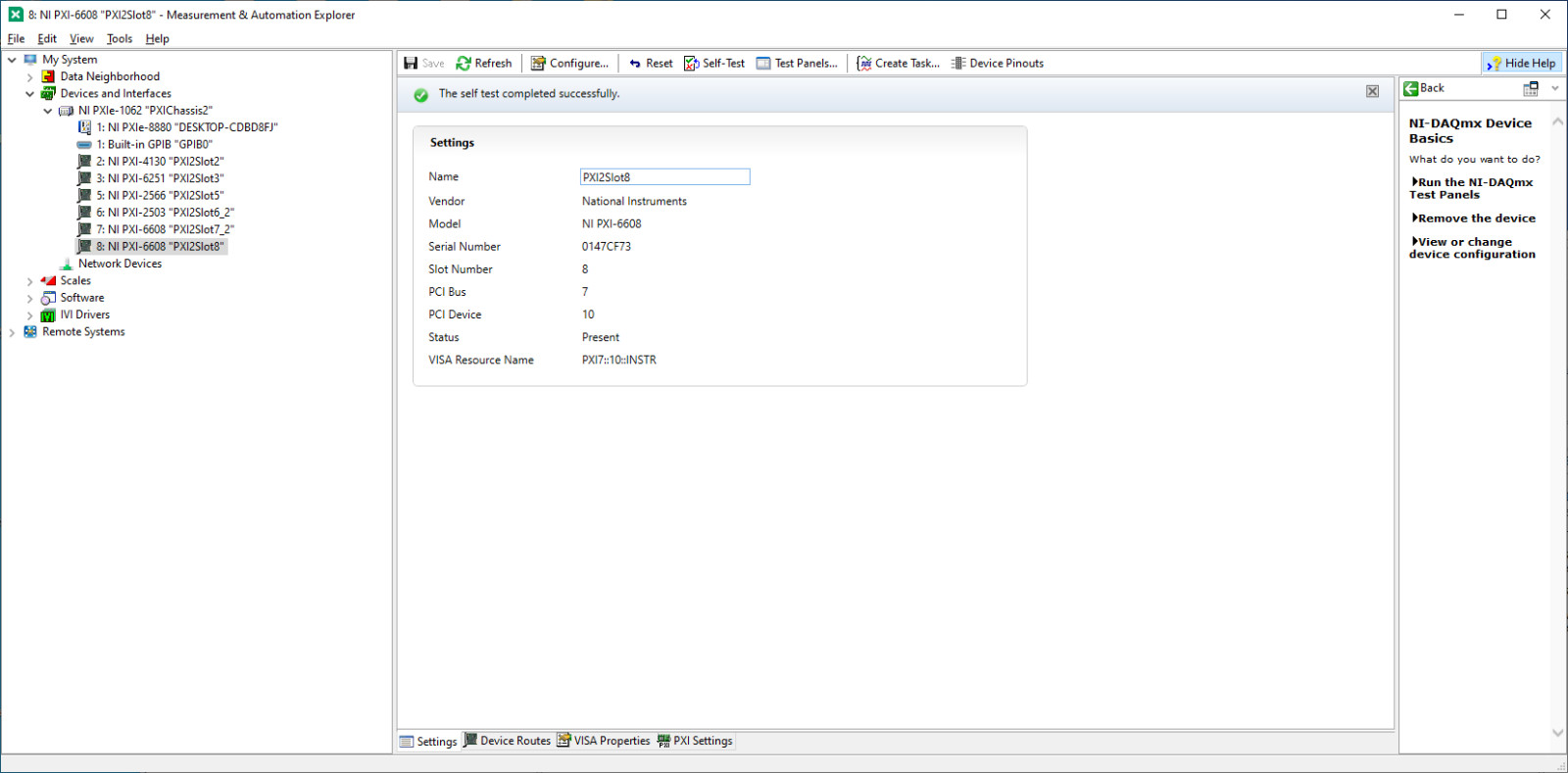Collapse the My System tree node
Screen dimensions: 1568x773
pyautogui.click(x=12, y=60)
